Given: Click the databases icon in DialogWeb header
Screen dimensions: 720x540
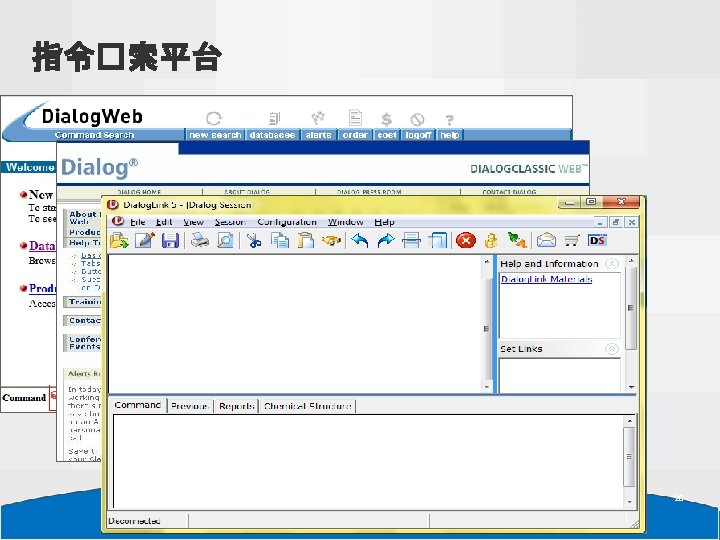Looking at the screenshot, I should click(274, 118).
